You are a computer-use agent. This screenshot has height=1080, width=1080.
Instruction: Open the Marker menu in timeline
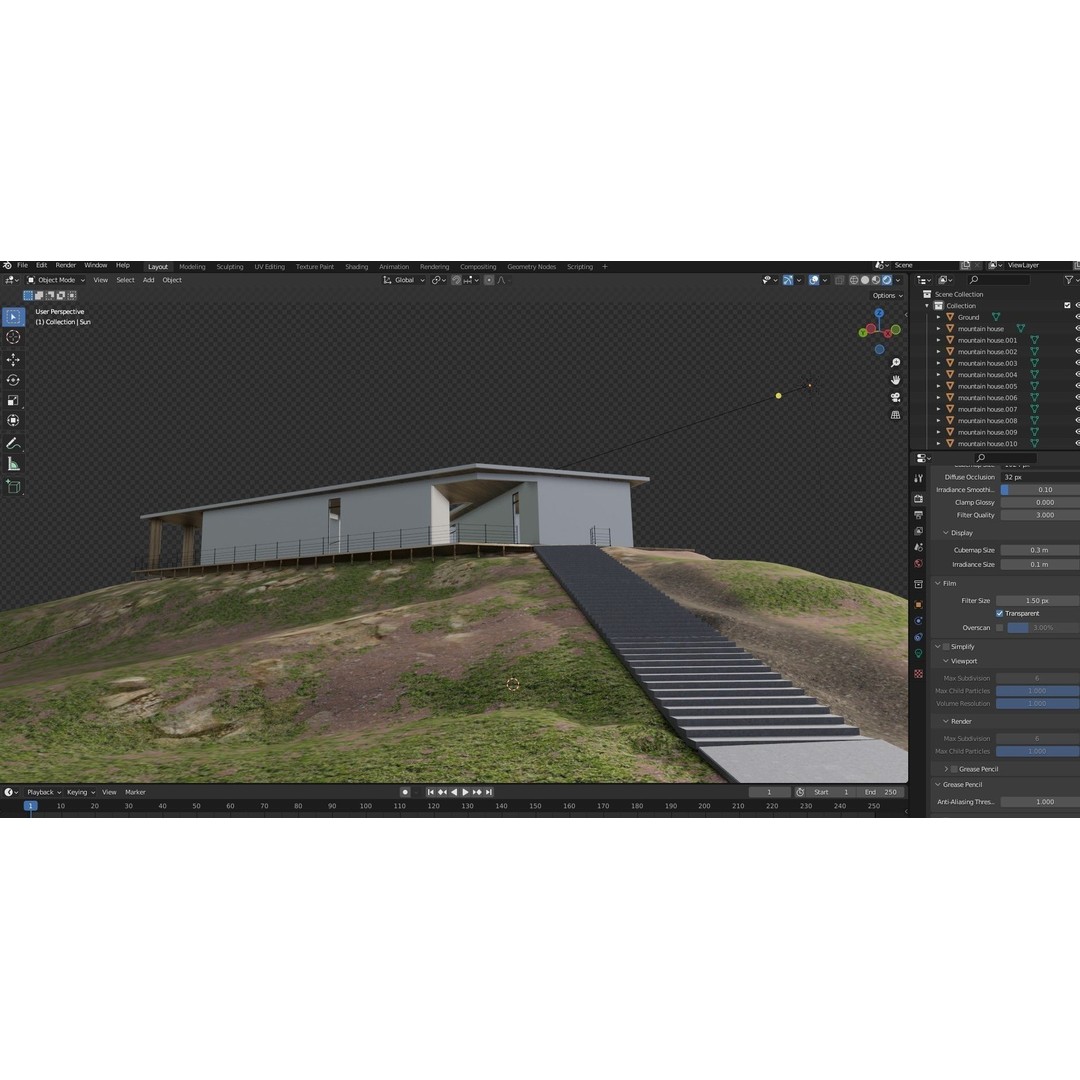pos(135,792)
